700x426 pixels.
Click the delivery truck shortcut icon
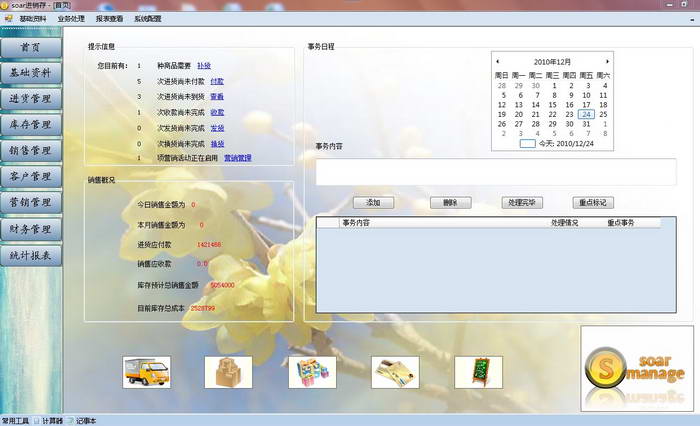[x=146, y=372]
